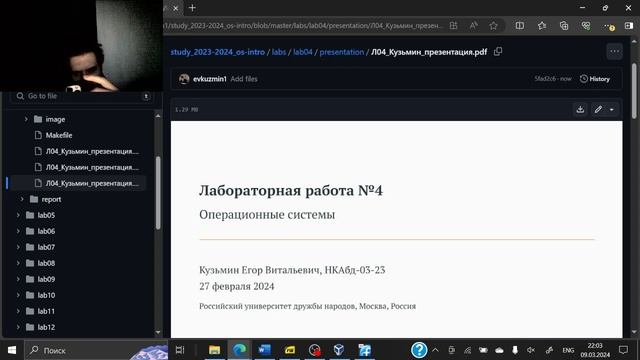This screenshot has width=640, height=360.
Task: Open the 'Add files' commit message
Action: pyautogui.click(x=244, y=79)
